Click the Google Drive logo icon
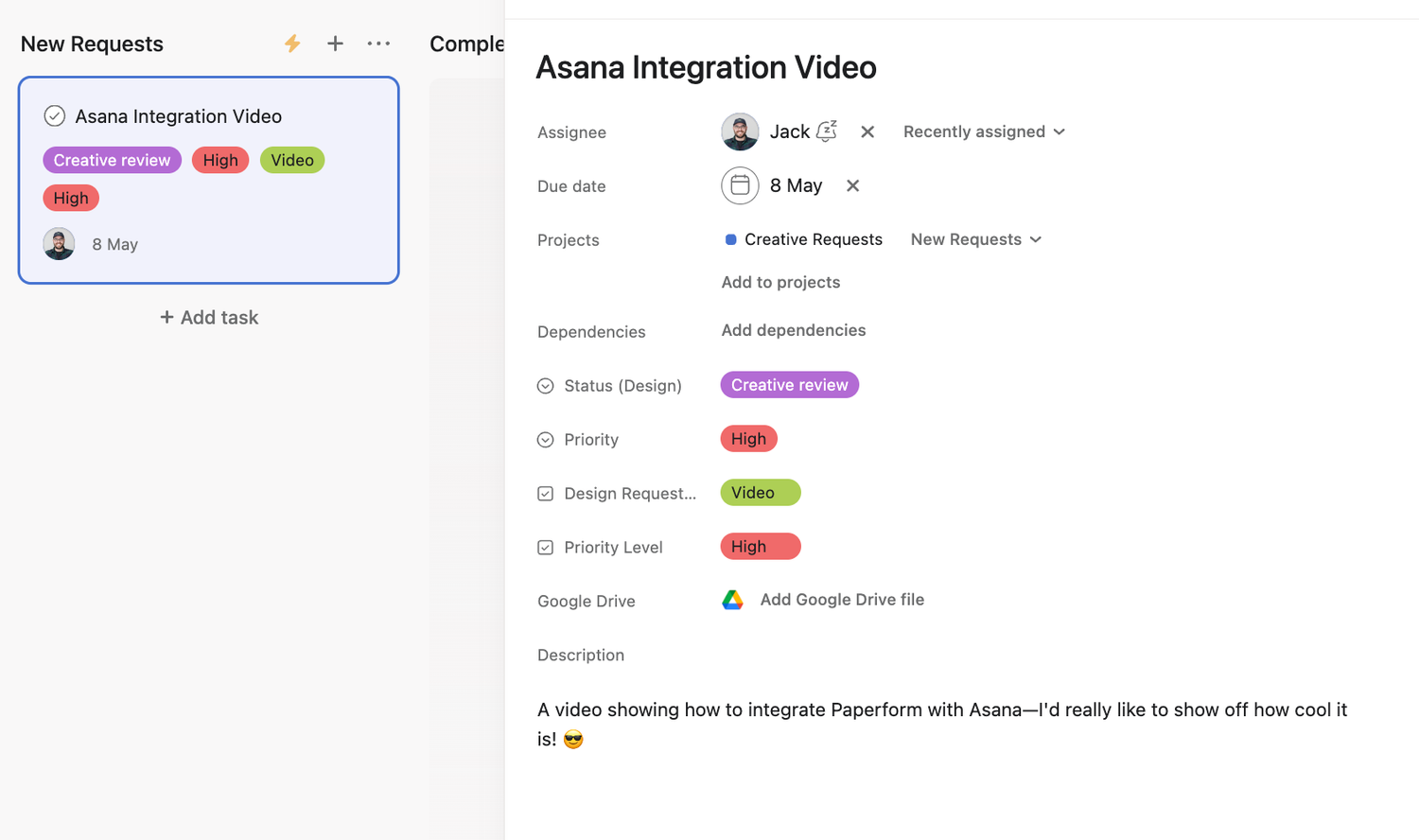 (x=733, y=600)
